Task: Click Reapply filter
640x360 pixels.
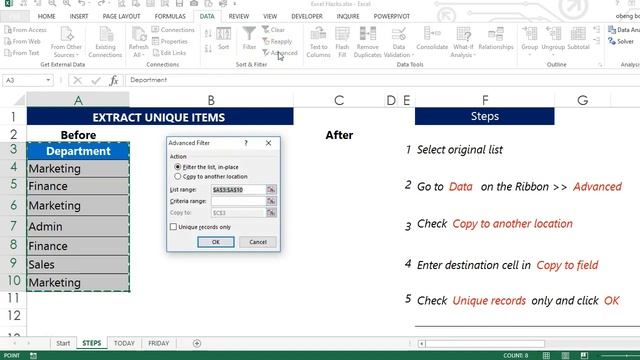Action: 277,41
